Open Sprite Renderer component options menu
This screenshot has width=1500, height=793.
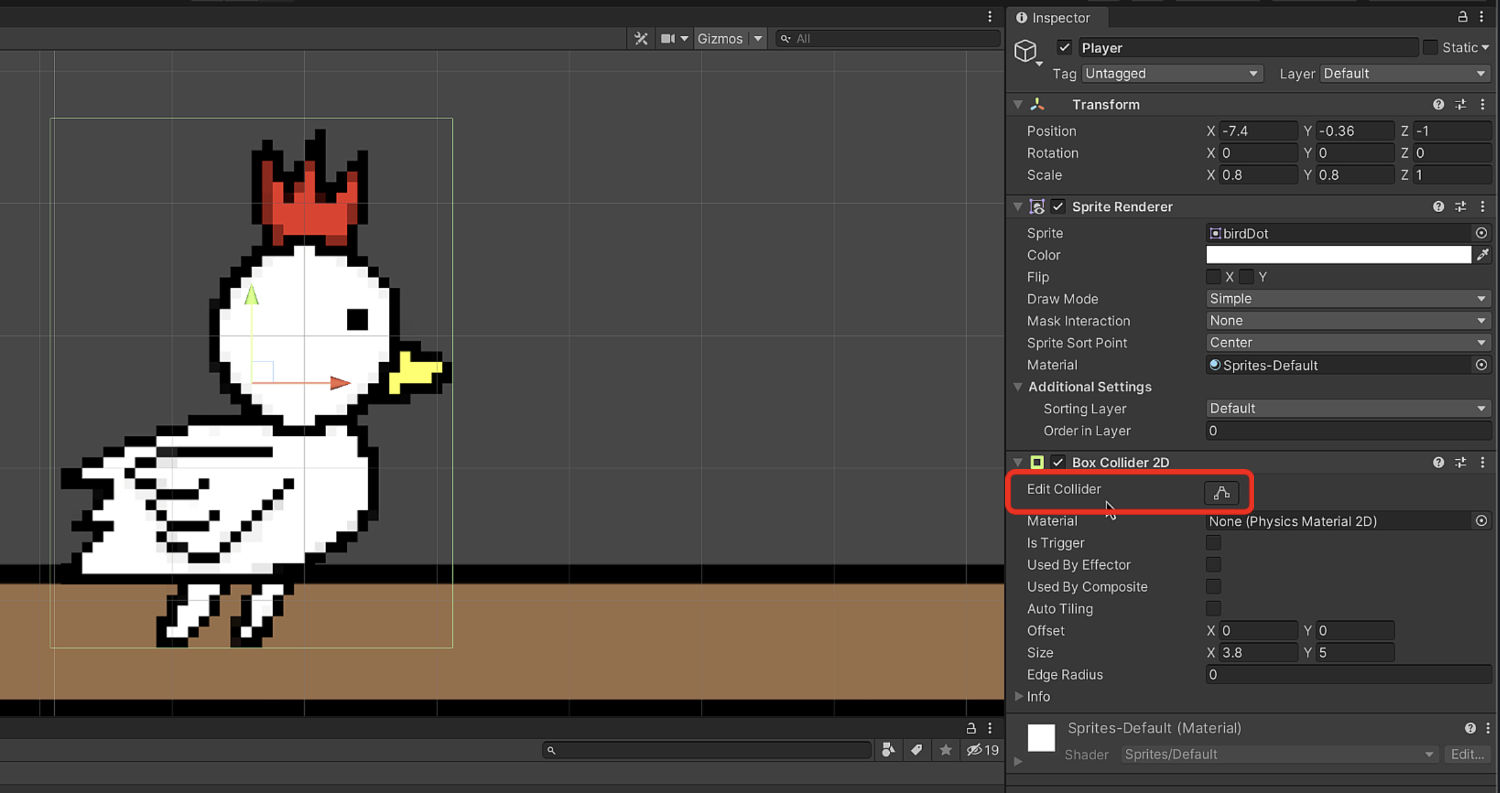click(1482, 207)
